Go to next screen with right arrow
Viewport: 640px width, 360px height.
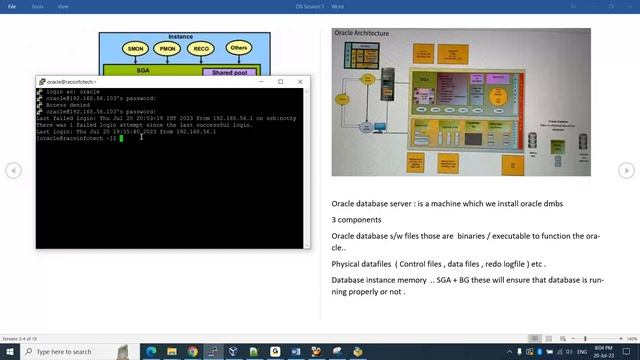[x=626, y=170]
